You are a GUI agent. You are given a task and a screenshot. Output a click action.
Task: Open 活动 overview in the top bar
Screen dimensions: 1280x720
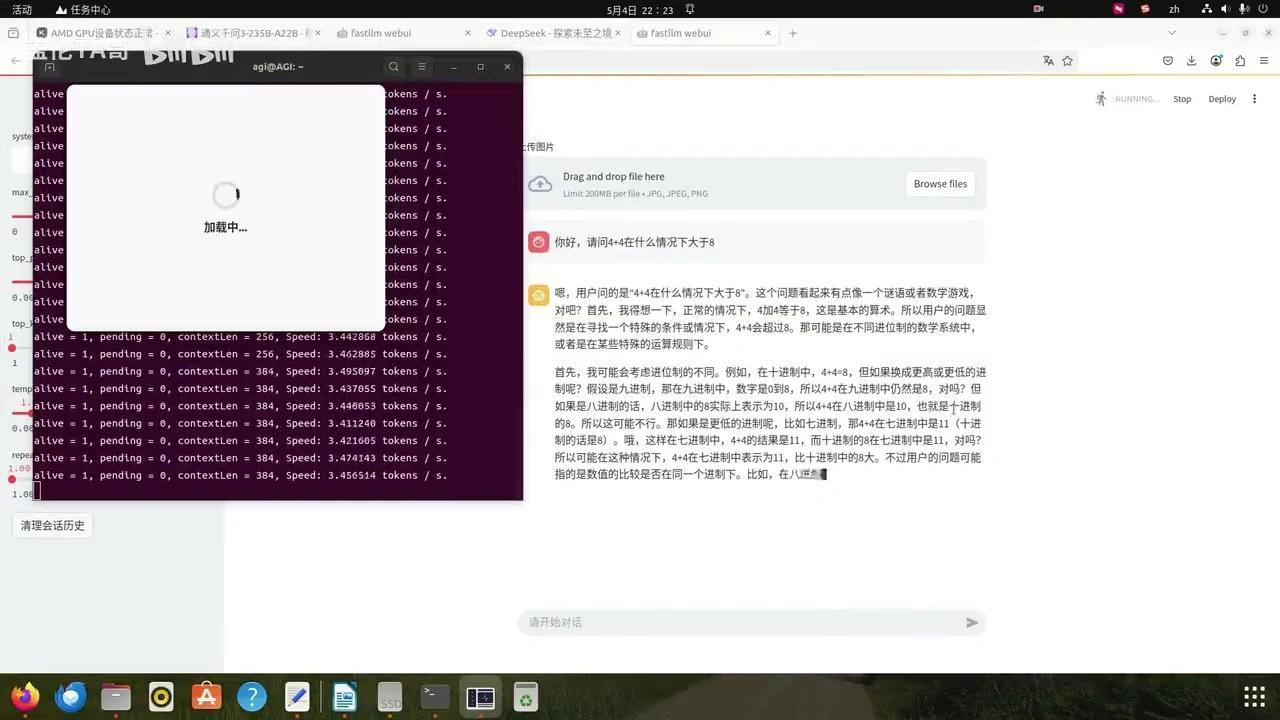tap(20, 9)
